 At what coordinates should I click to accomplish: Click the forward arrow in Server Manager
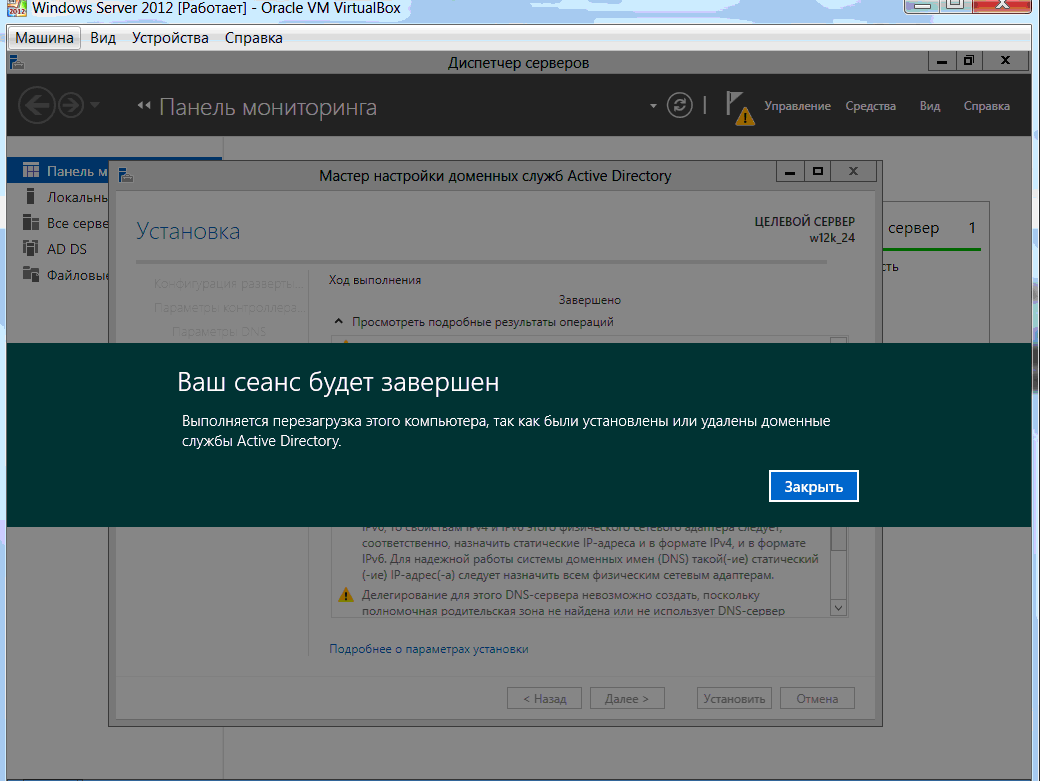[x=70, y=105]
